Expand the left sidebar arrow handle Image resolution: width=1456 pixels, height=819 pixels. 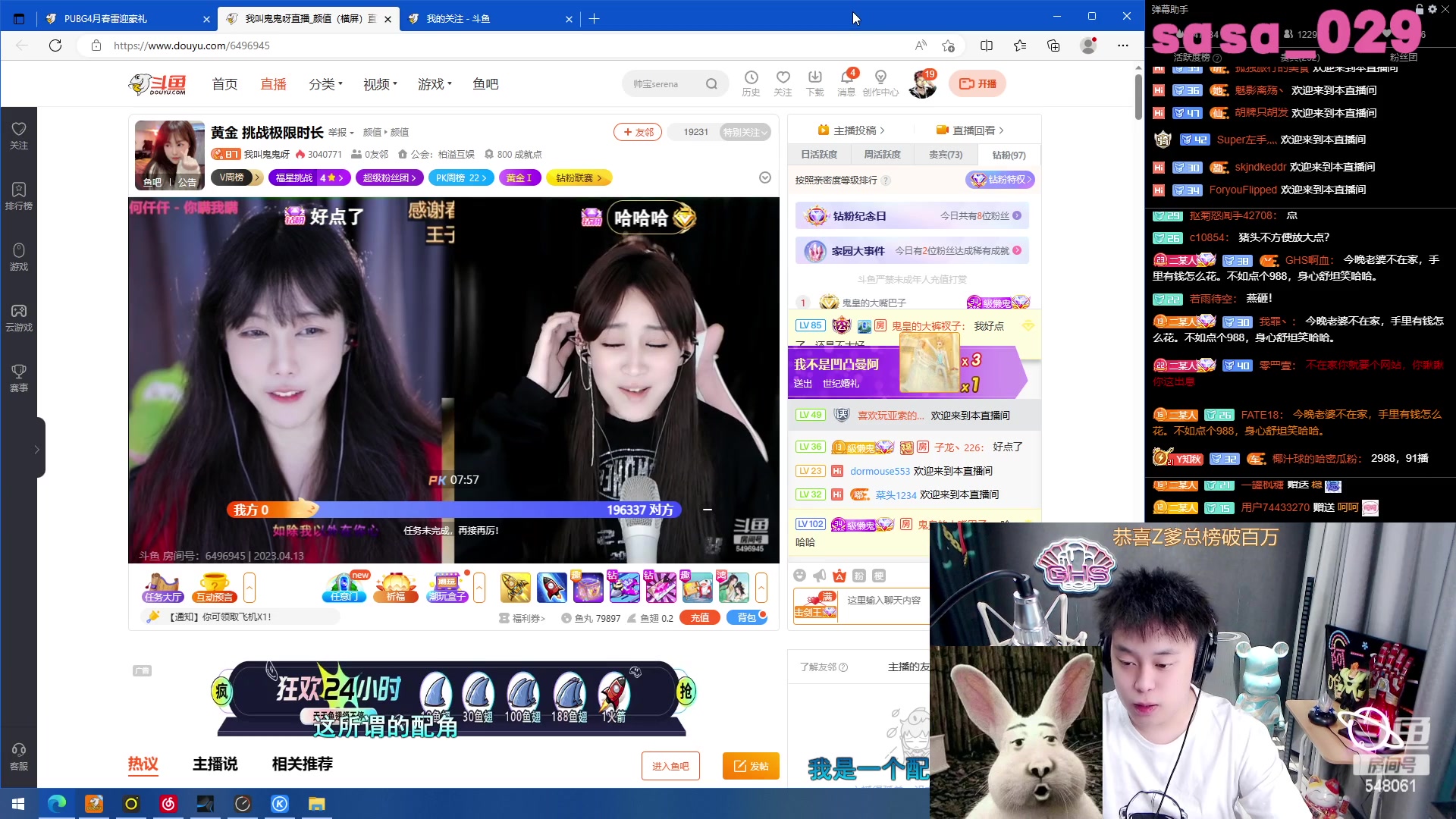point(36,449)
